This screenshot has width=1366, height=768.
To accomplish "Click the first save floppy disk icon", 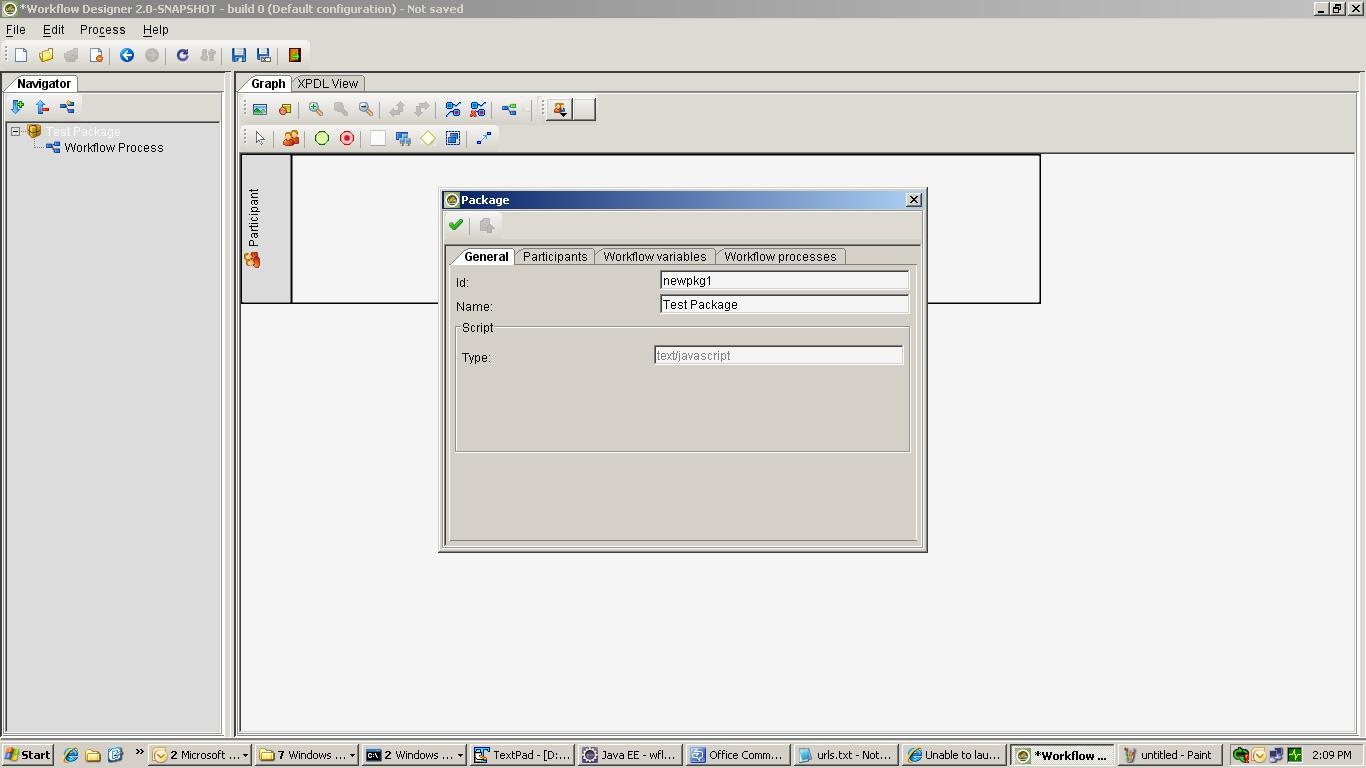I will pyautogui.click(x=239, y=55).
